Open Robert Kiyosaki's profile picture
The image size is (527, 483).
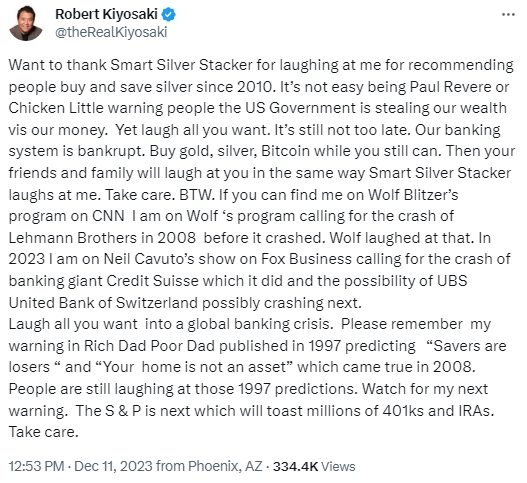(26, 23)
